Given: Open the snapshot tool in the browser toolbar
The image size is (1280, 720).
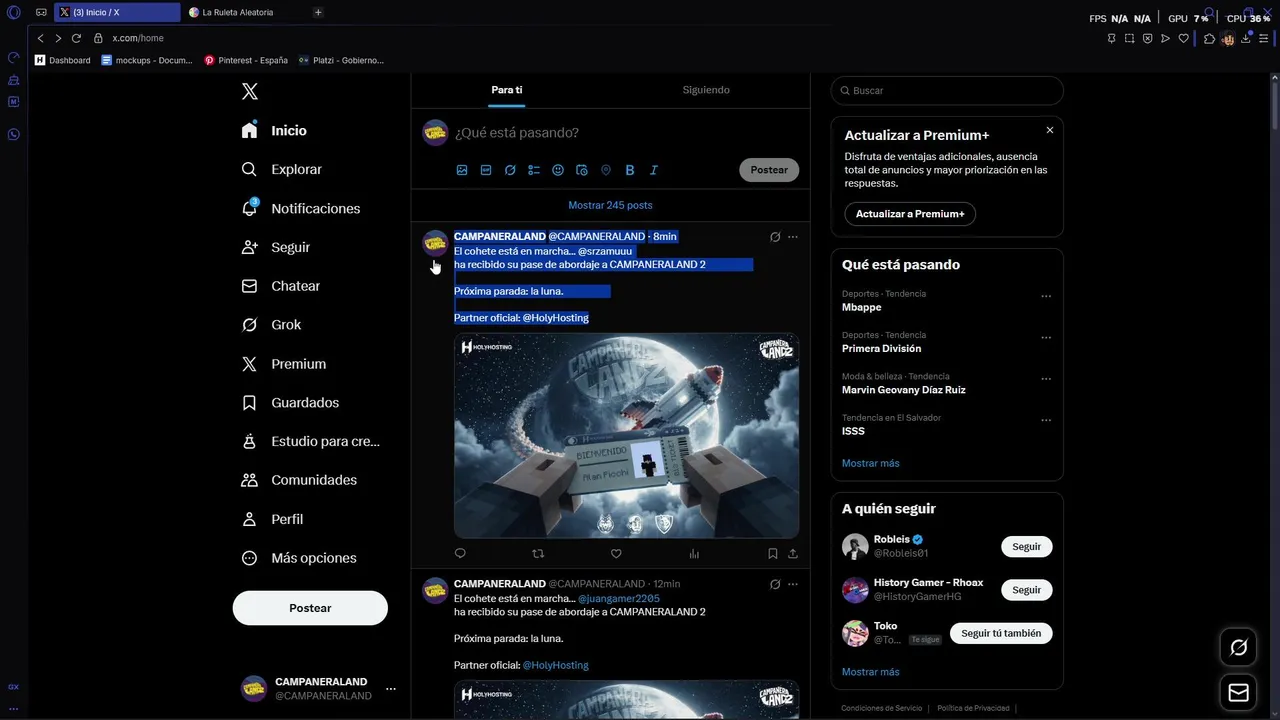Looking at the screenshot, I should point(1130,38).
